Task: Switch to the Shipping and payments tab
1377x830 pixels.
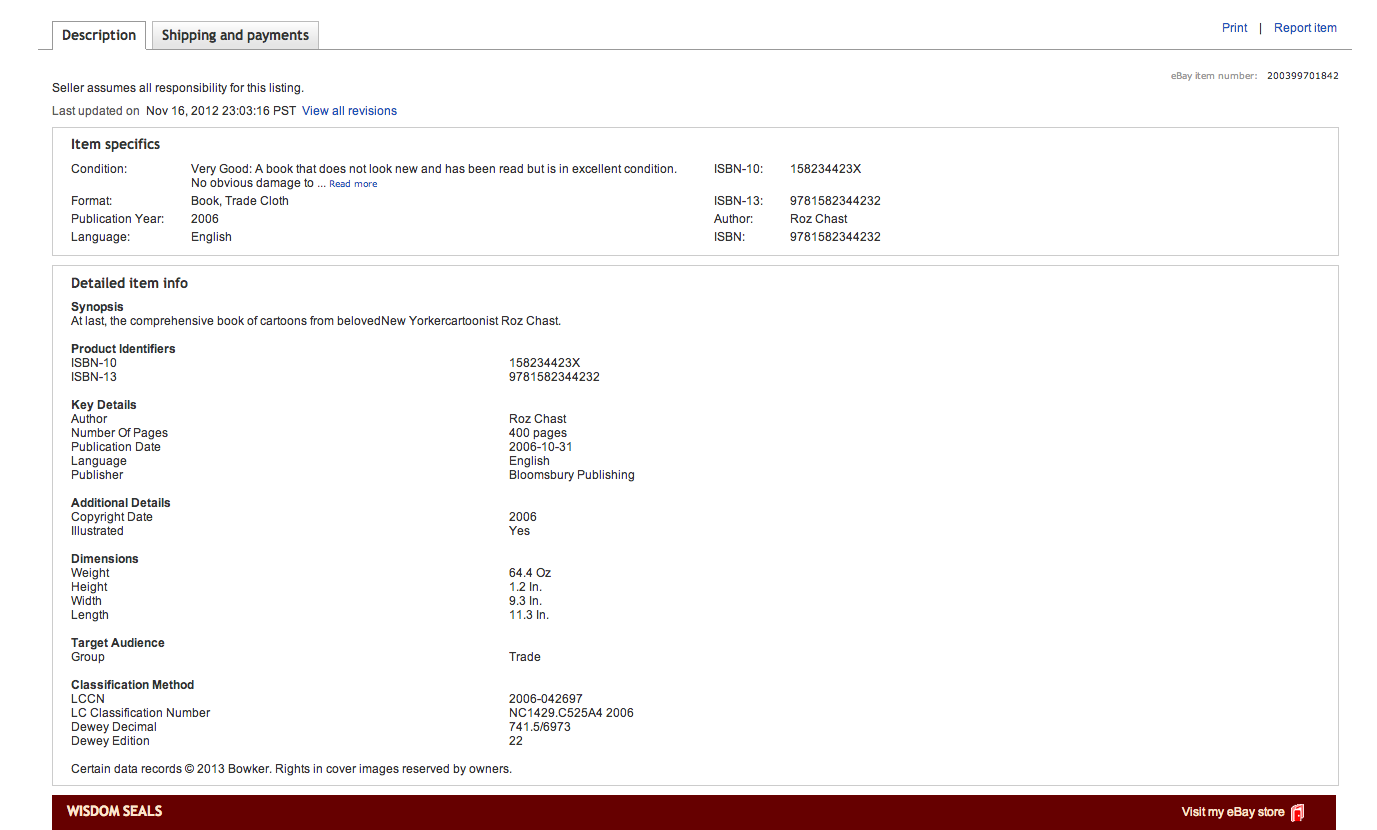Action: pyautogui.click(x=235, y=35)
